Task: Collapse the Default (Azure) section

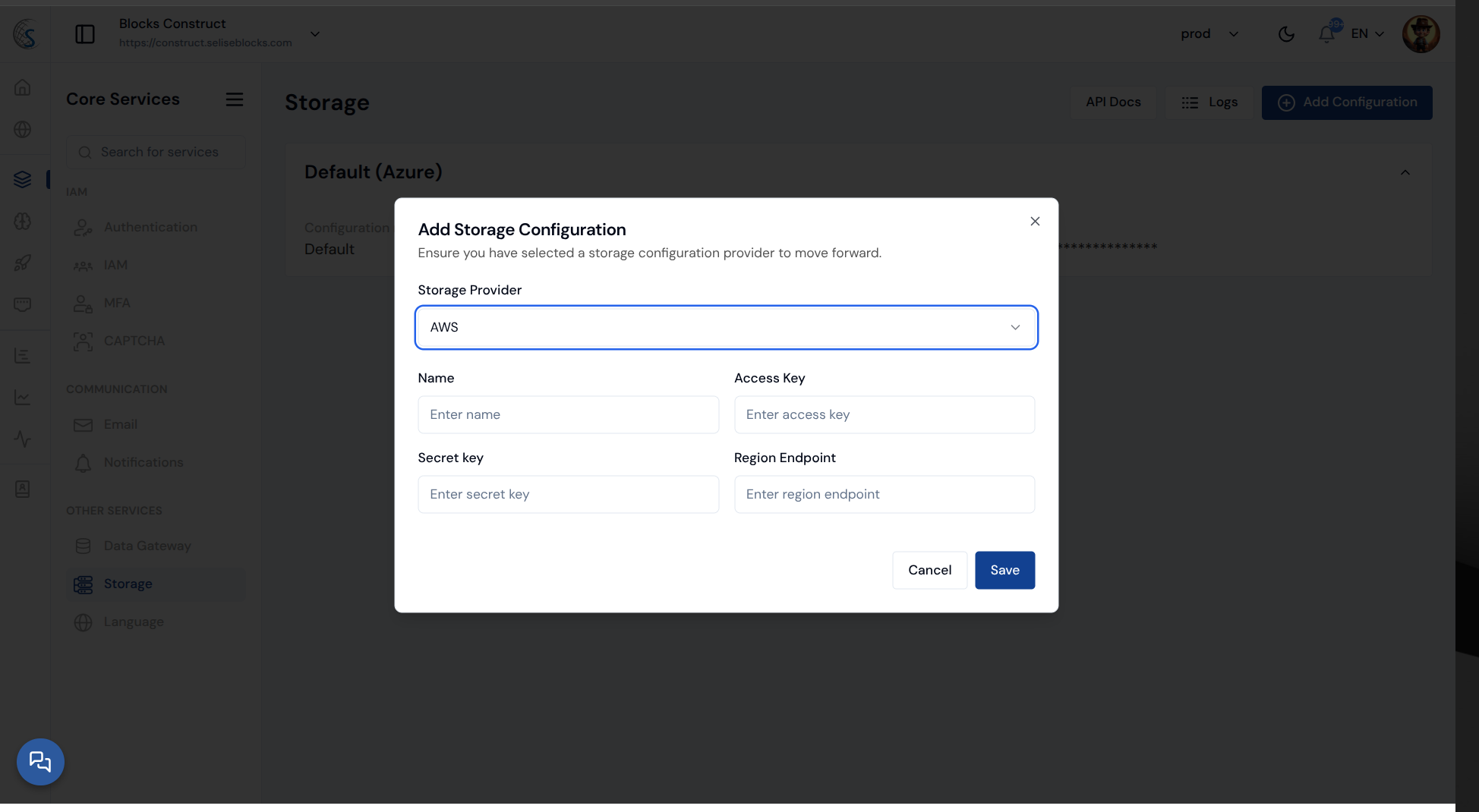Action: 1405,173
